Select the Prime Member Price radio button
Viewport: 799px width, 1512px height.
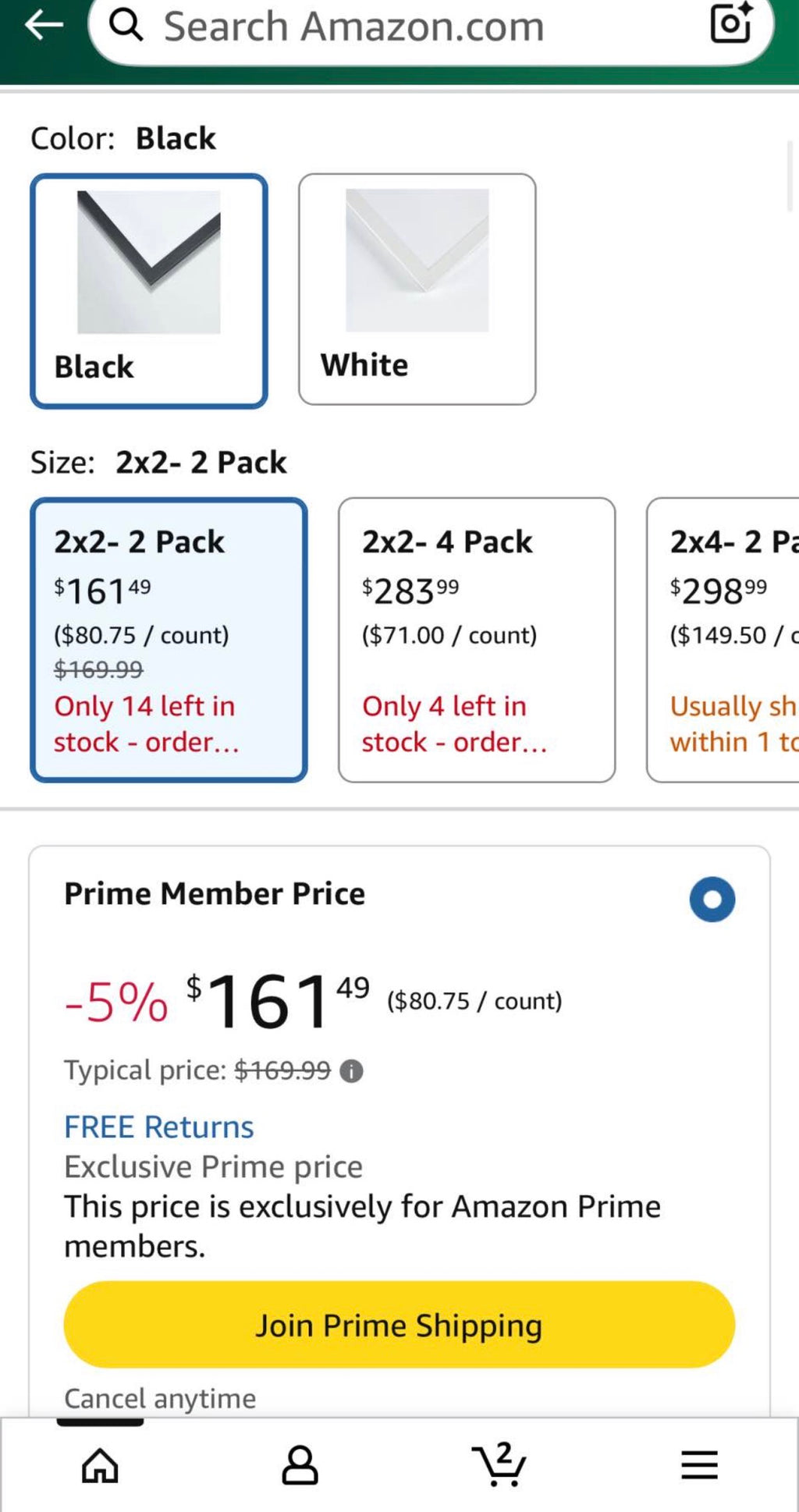click(712, 899)
